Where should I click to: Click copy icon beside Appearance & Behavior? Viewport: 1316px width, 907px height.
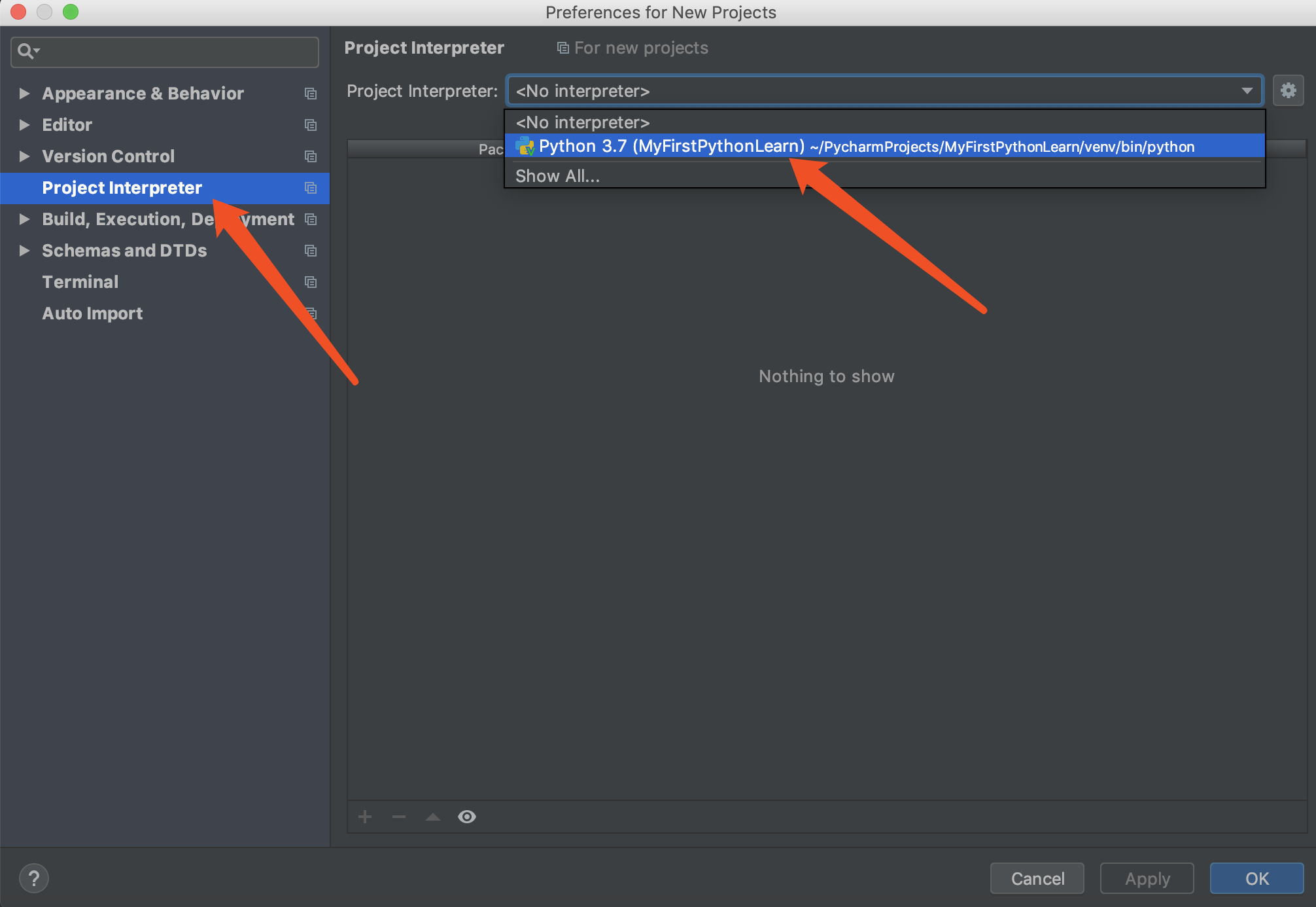click(311, 94)
